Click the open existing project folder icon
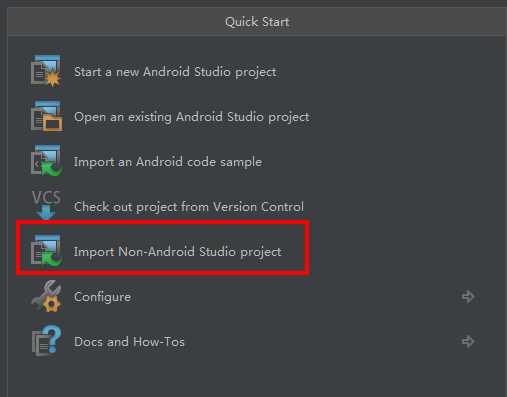This screenshot has width=507, height=397. pos(46,116)
